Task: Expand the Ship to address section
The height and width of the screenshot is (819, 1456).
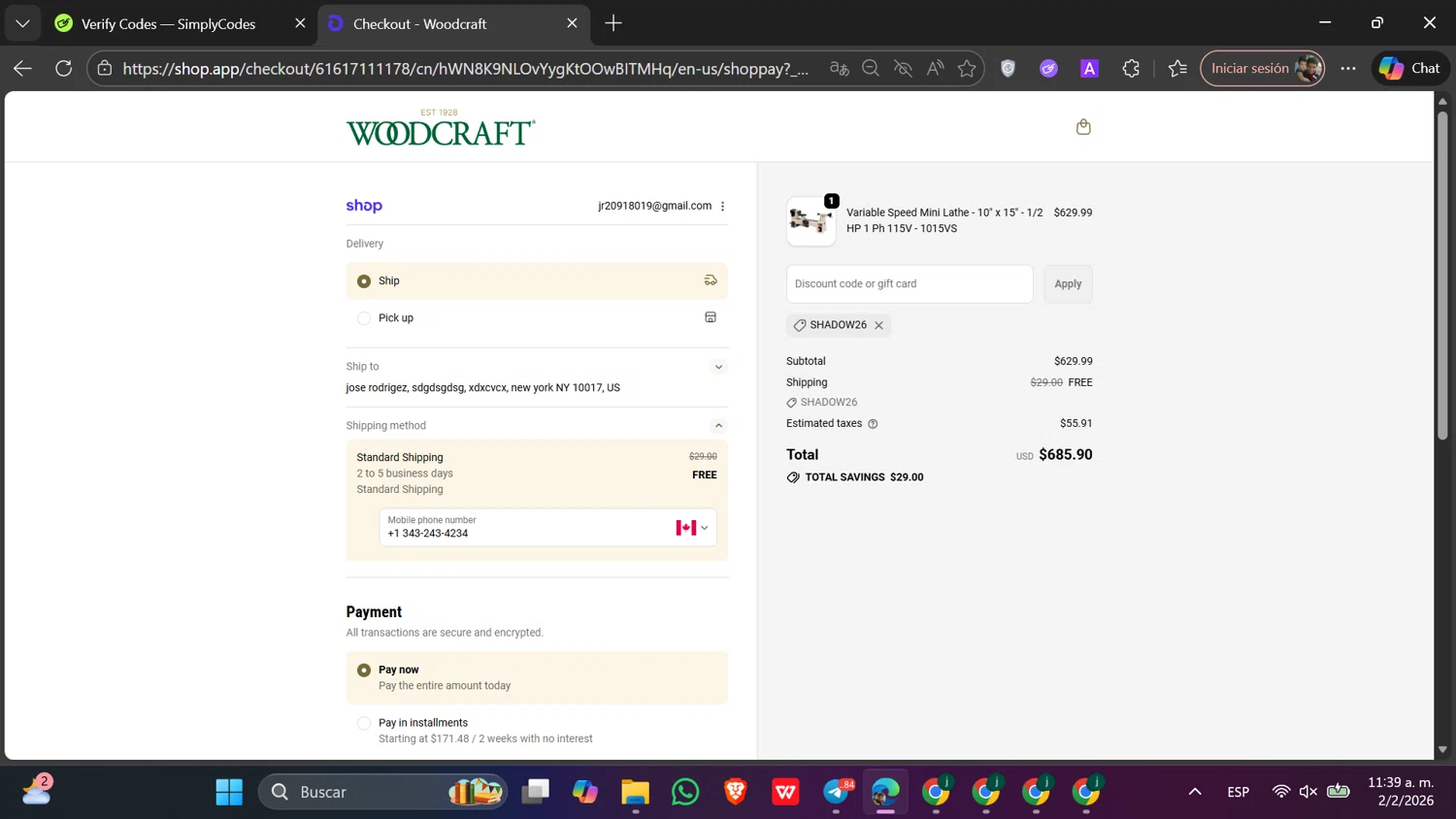Action: (x=718, y=367)
